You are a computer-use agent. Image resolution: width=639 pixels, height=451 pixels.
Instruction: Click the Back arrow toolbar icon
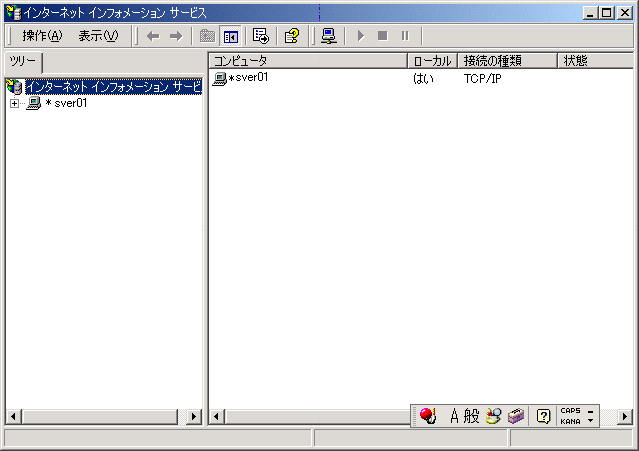(153, 36)
